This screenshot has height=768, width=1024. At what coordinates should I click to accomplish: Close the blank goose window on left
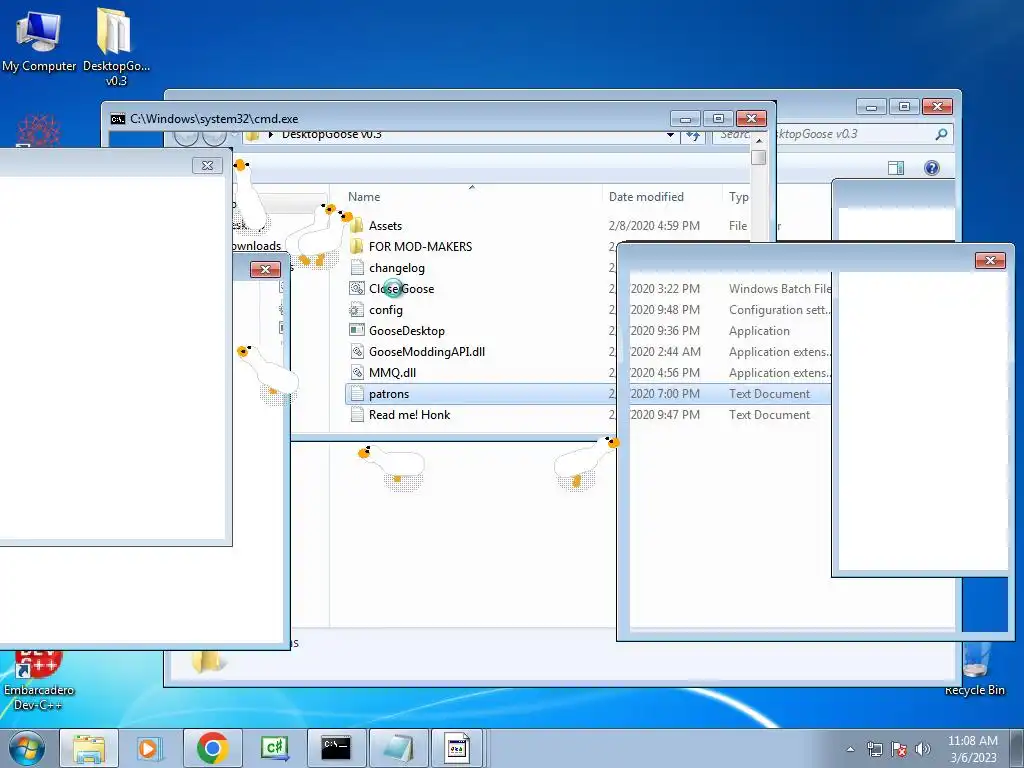[207, 166]
